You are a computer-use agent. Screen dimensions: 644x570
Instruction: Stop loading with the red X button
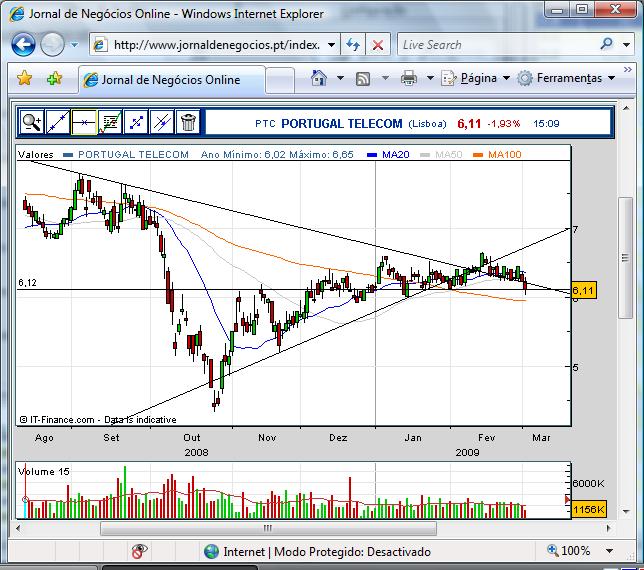[x=378, y=44]
